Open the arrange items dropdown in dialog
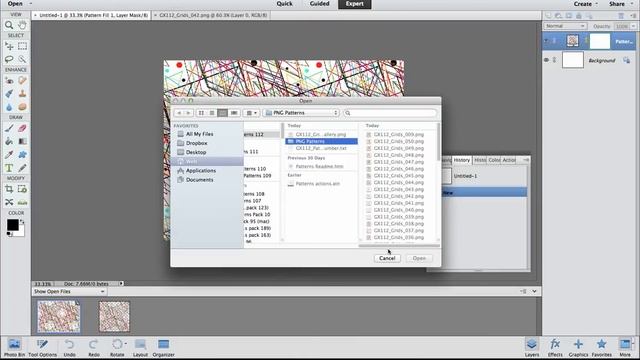The height and width of the screenshot is (360, 640). (x=251, y=113)
